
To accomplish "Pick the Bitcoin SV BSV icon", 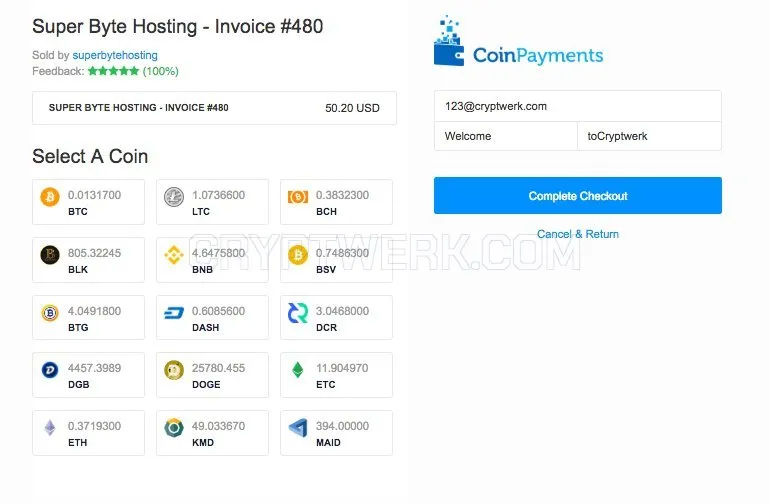I will [x=298, y=254].
